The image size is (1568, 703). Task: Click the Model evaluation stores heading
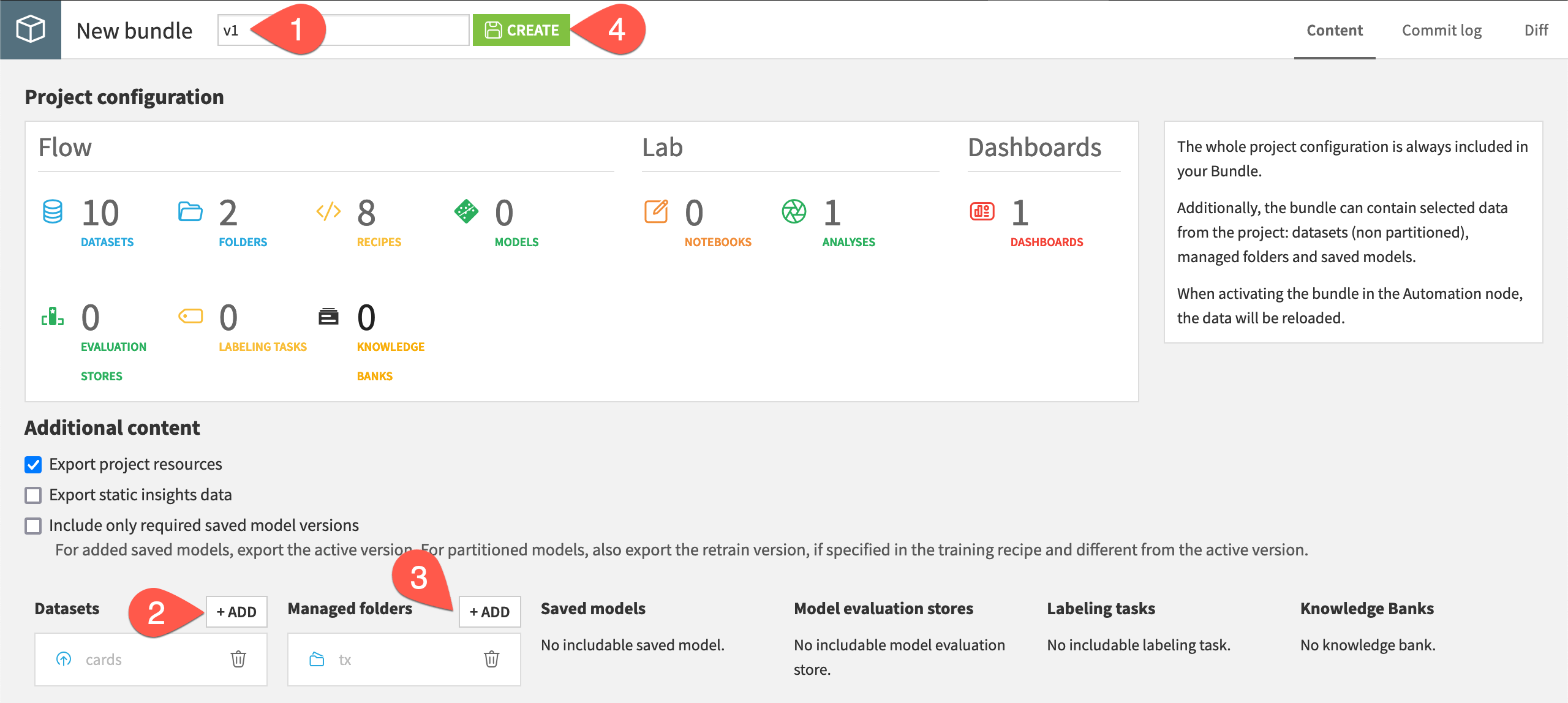(883, 609)
